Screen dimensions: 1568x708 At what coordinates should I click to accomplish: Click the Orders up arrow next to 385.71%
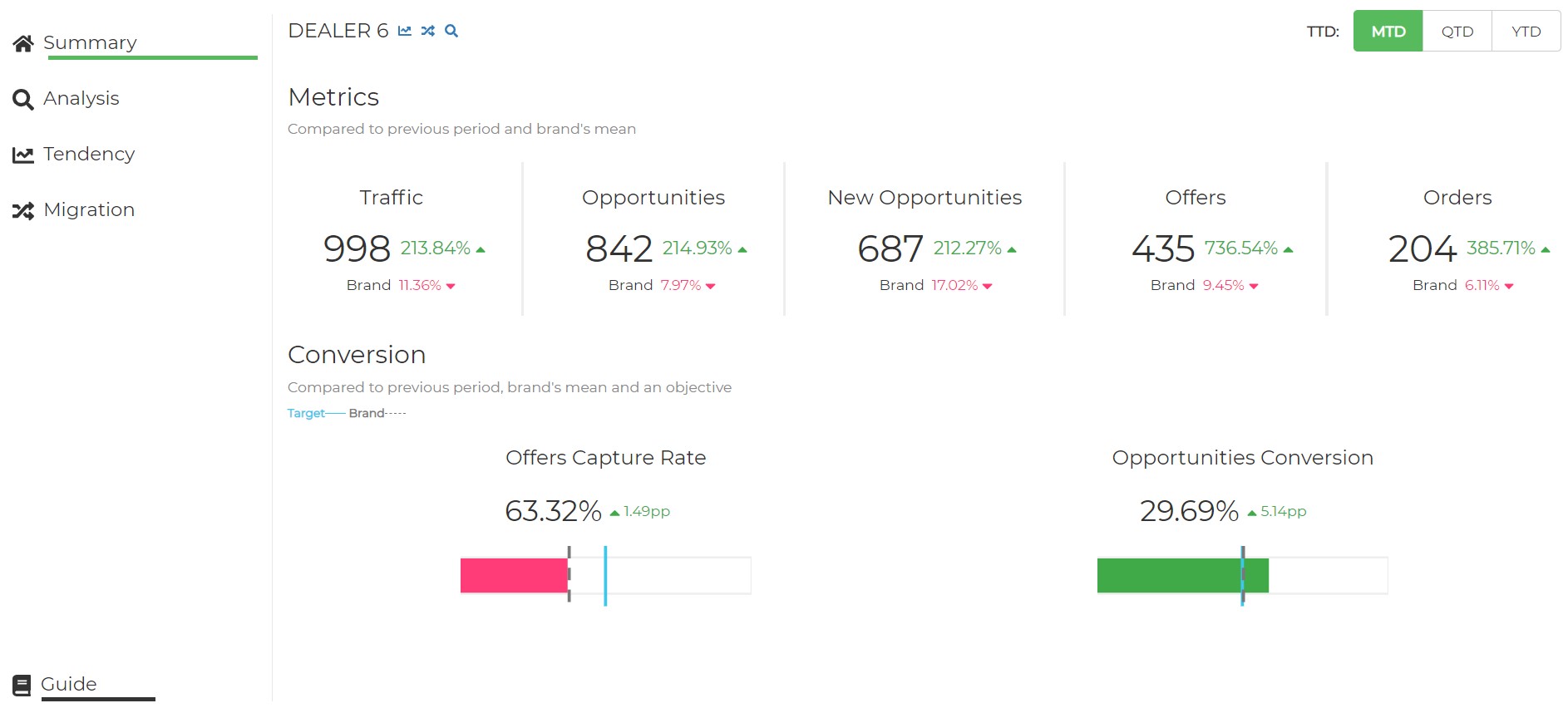1545,249
